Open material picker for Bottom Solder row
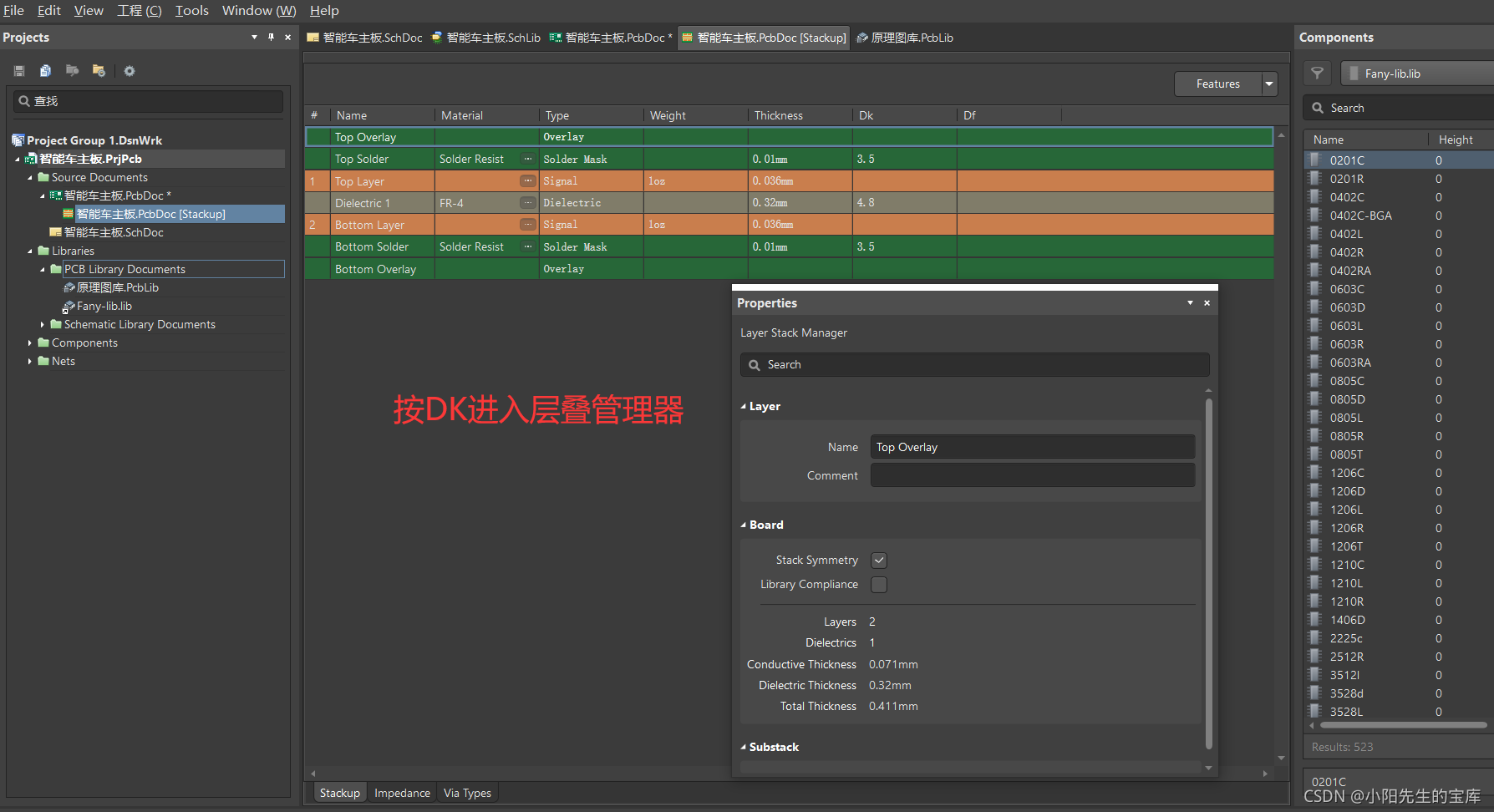Viewport: 1494px width, 812px height. point(528,246)
